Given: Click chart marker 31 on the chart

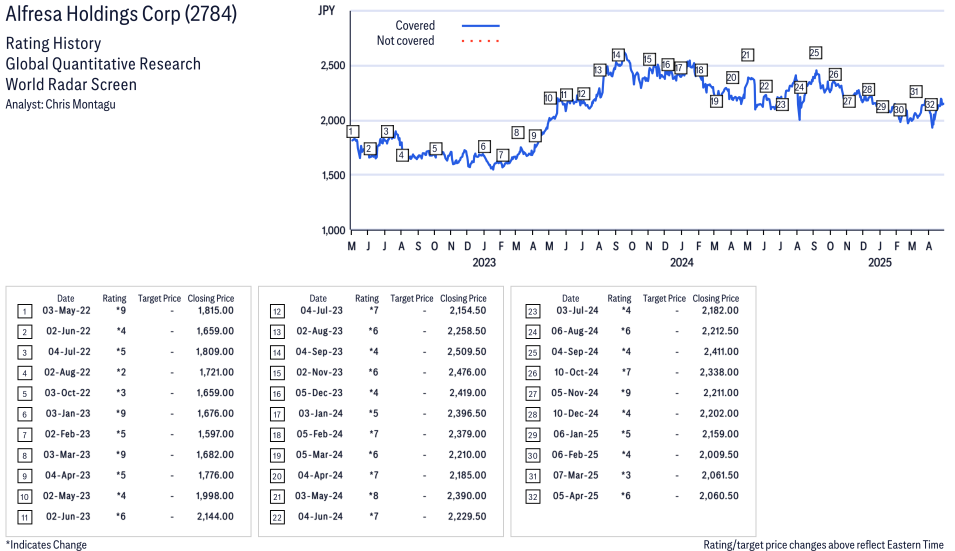Looking at the screenshot, I should pos(915,92).
